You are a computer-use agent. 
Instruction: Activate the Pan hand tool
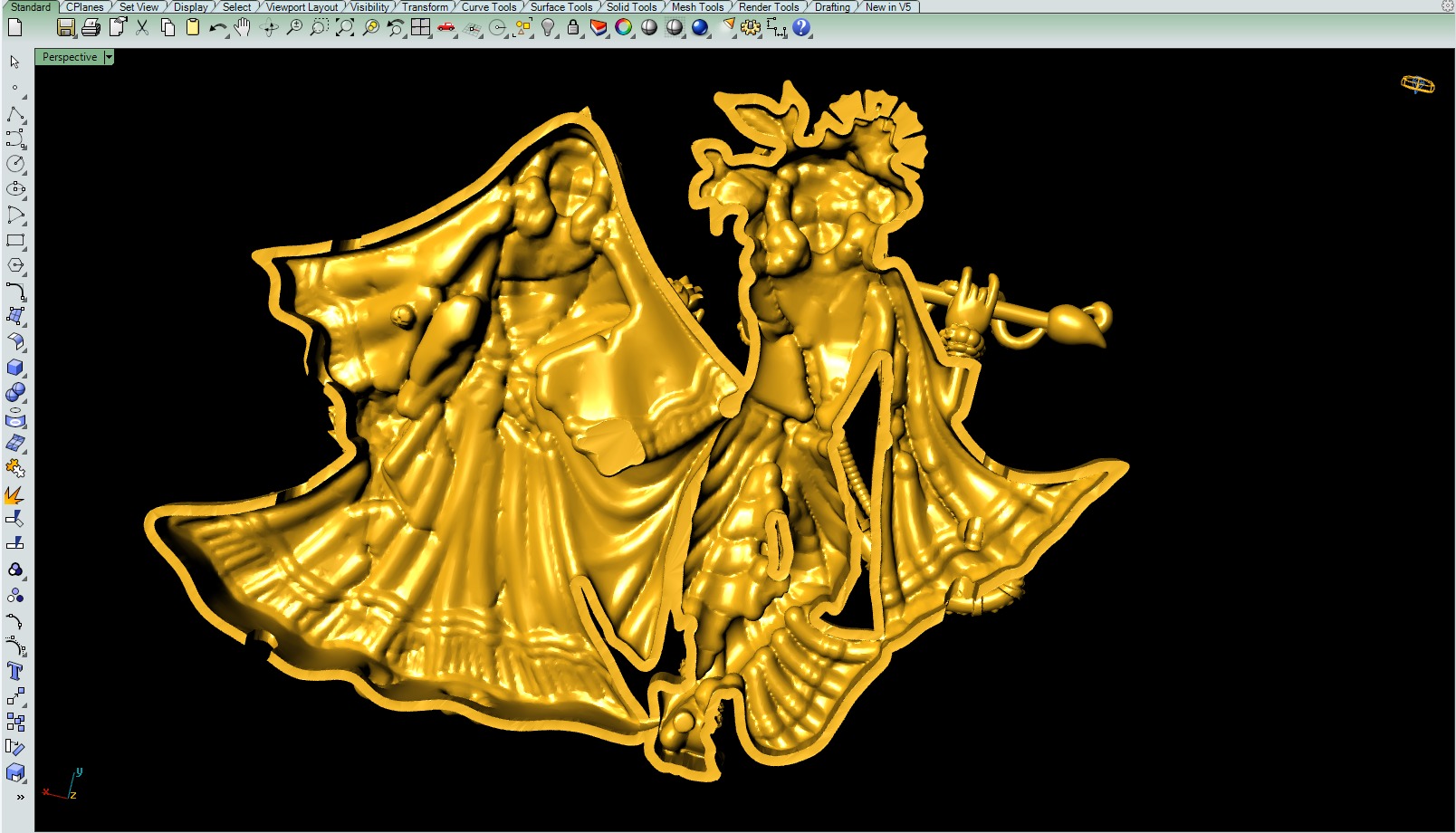pos(243,27)
